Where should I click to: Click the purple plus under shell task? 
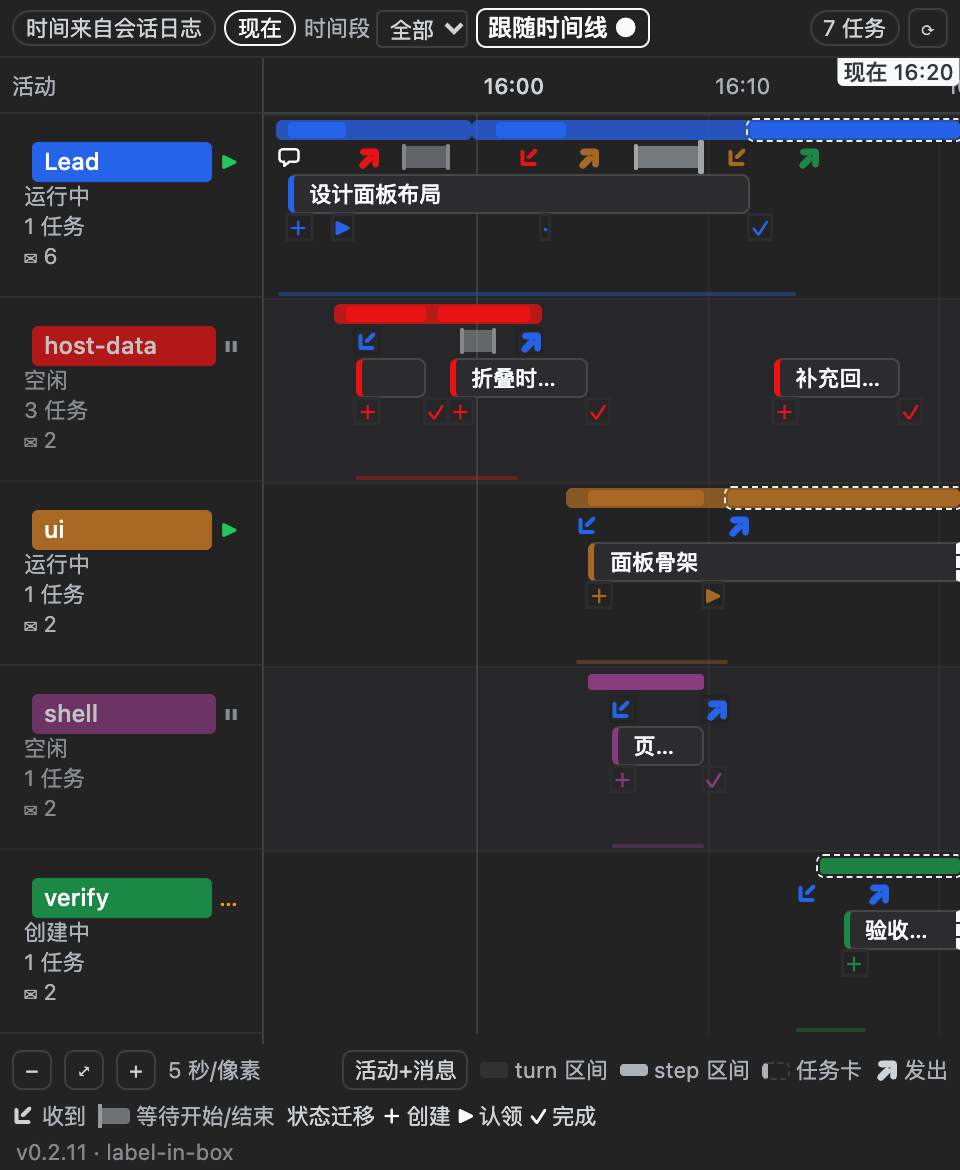pyautogui.click(x=623, y=780)
